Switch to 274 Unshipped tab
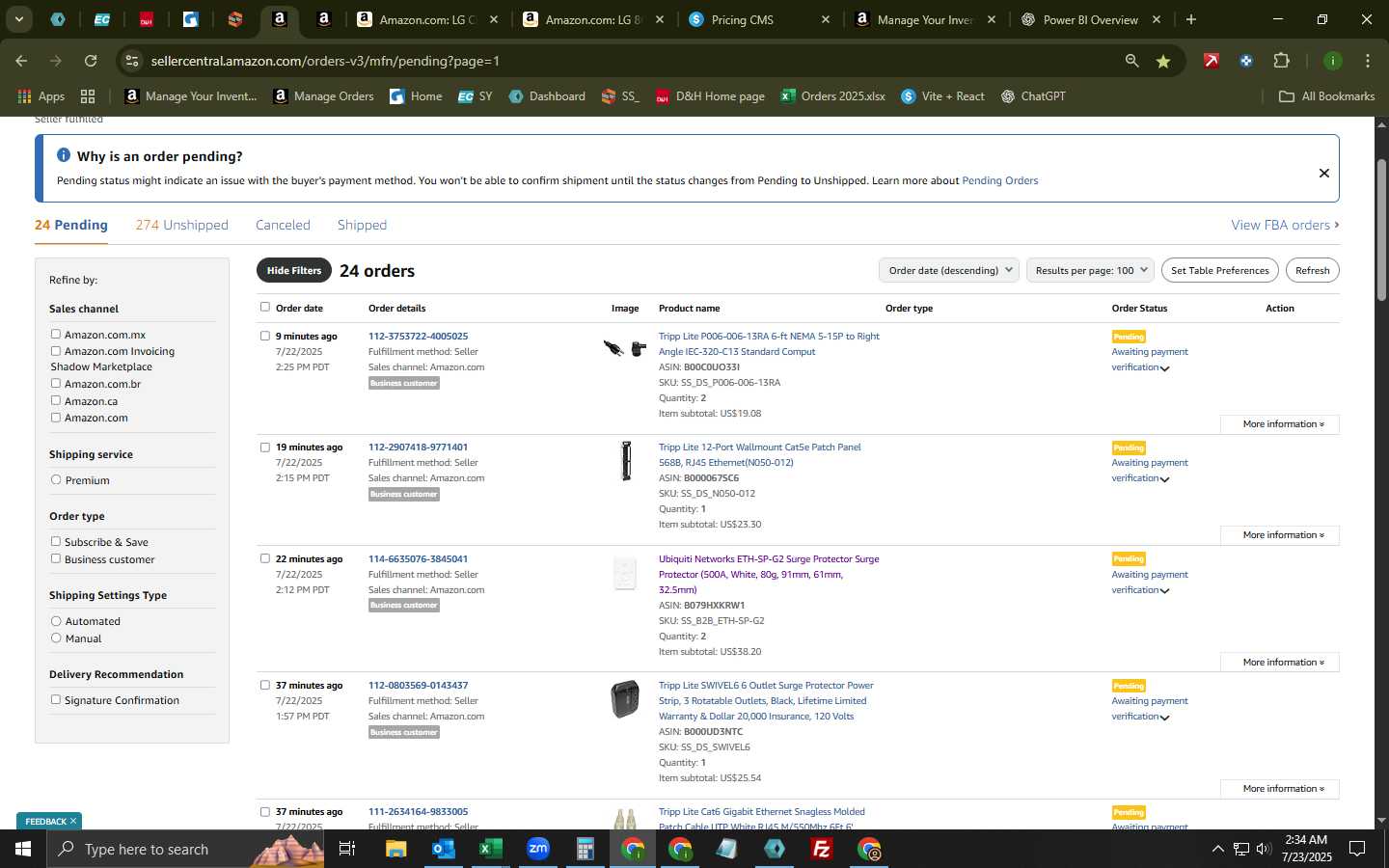 coord(182,225)
